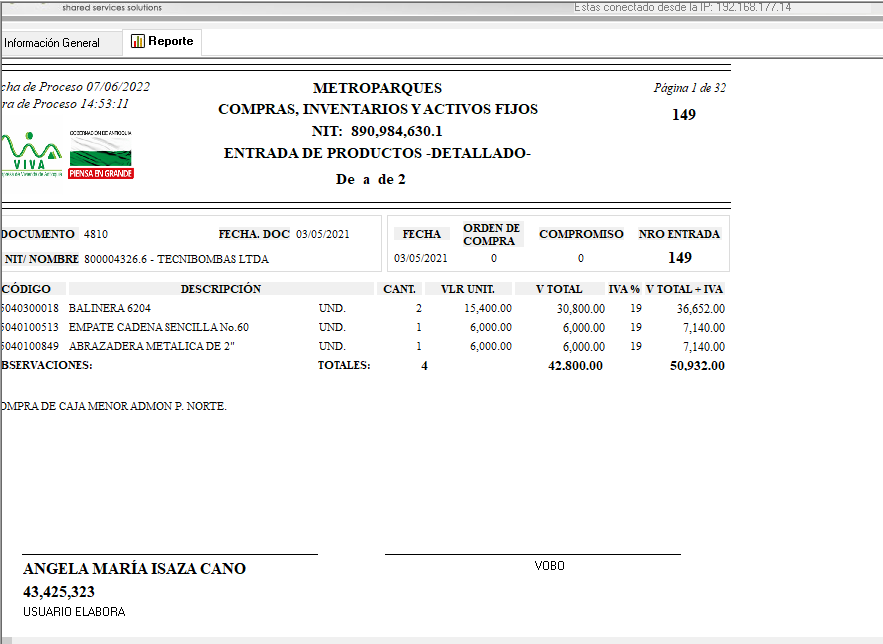
Task: Click the name Angela María Isaza Cano
Action: pos(134,569)
